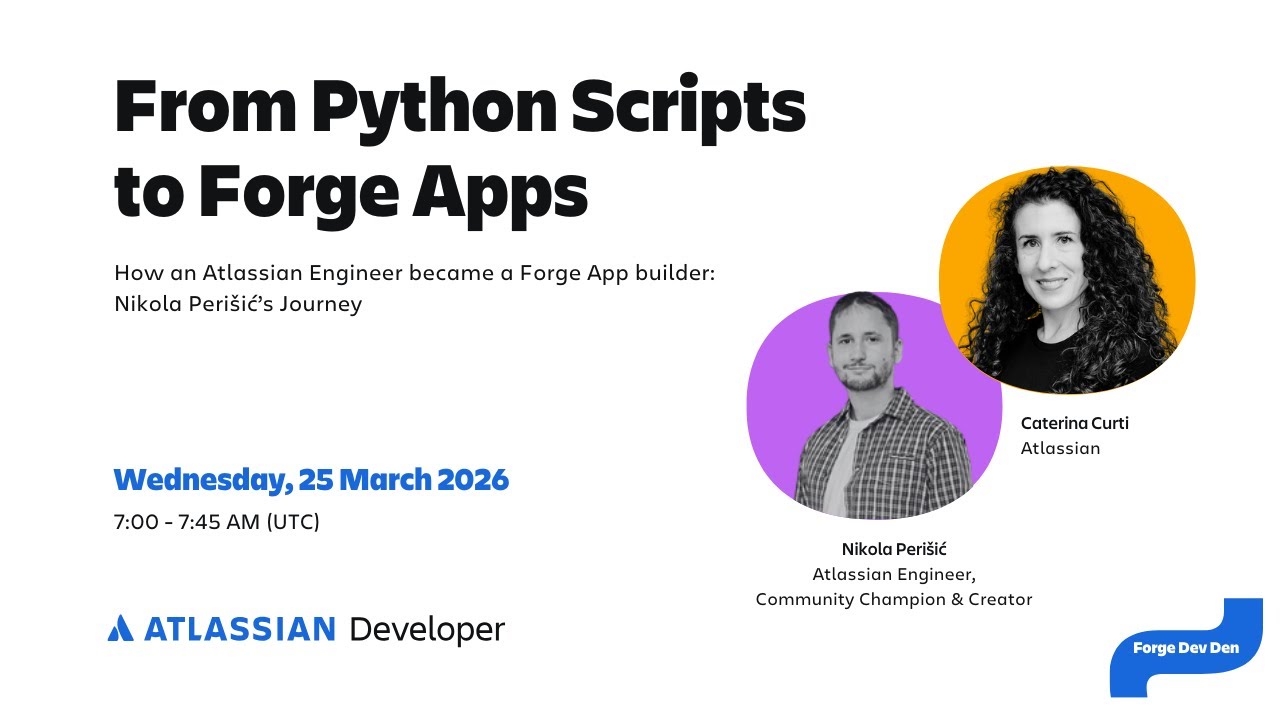Viewport: 1280px width, 720px height.
Task: Click the subtitle line 'Nikola Perišić's Journey'
Action: 238,304
